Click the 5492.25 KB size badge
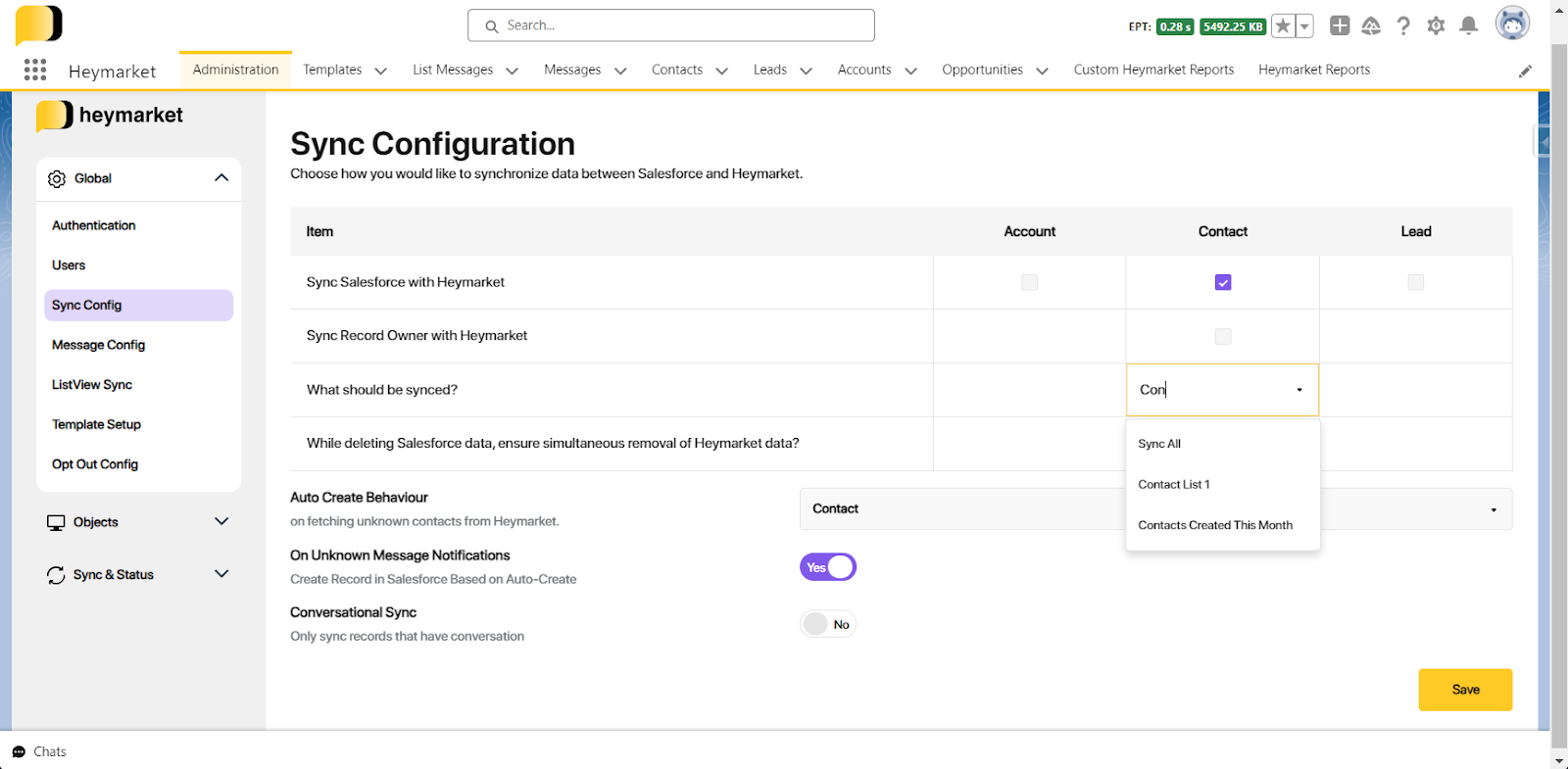This screenshot has width=1568, height=769. (x=1233, y=26)
